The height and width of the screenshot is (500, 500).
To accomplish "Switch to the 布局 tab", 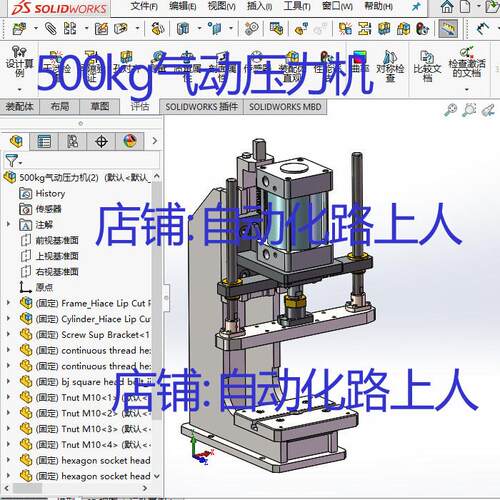I will click(x=60, y=107).
